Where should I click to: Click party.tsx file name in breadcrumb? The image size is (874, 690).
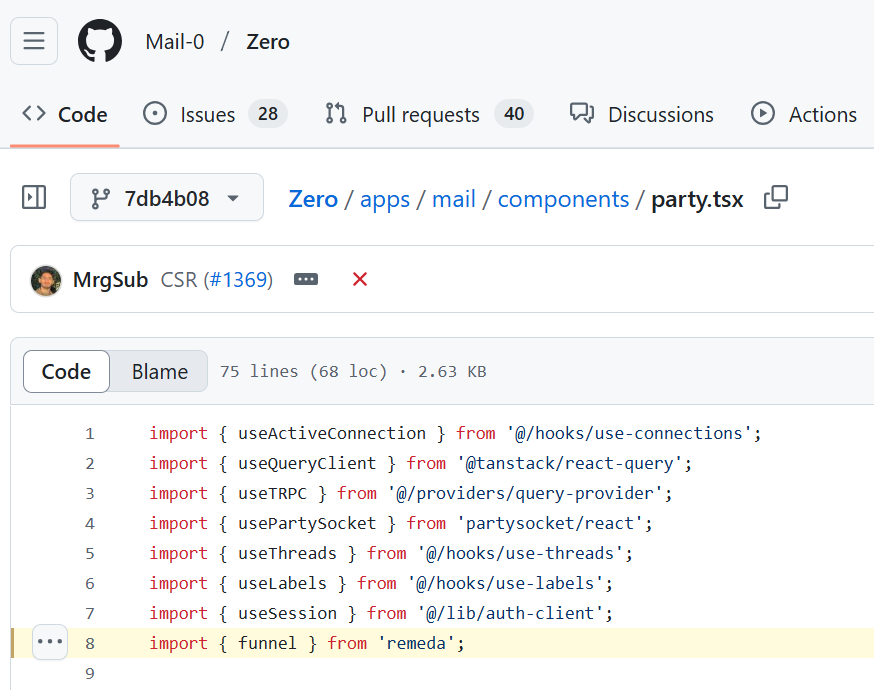[697, 200]
